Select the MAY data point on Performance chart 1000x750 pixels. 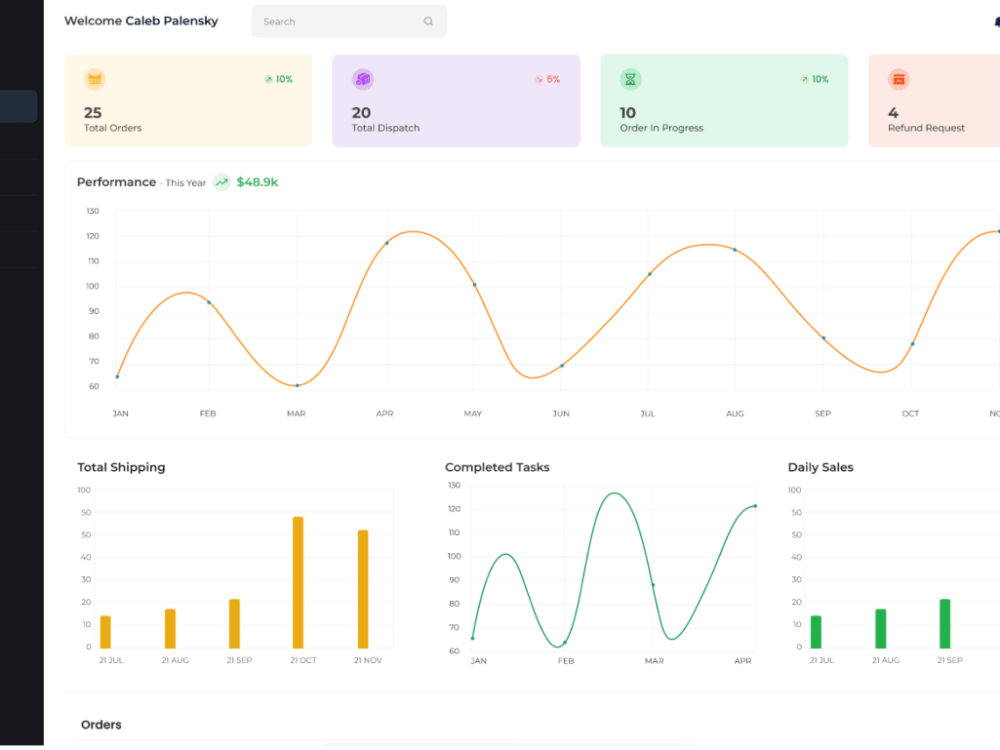[x=474, y=285]
